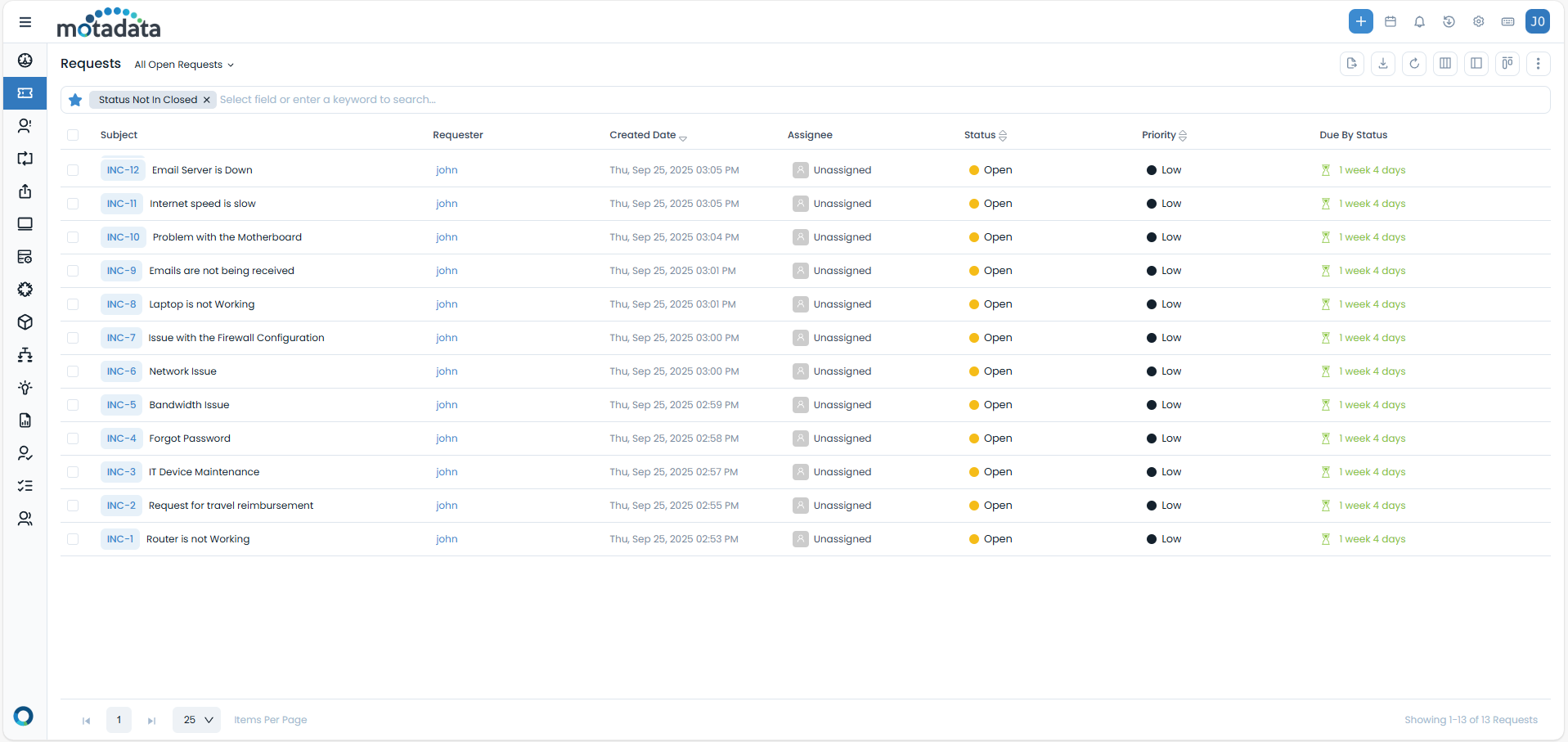
Task: Open the settings gear icon
Action: click(x=1478, y=22)
